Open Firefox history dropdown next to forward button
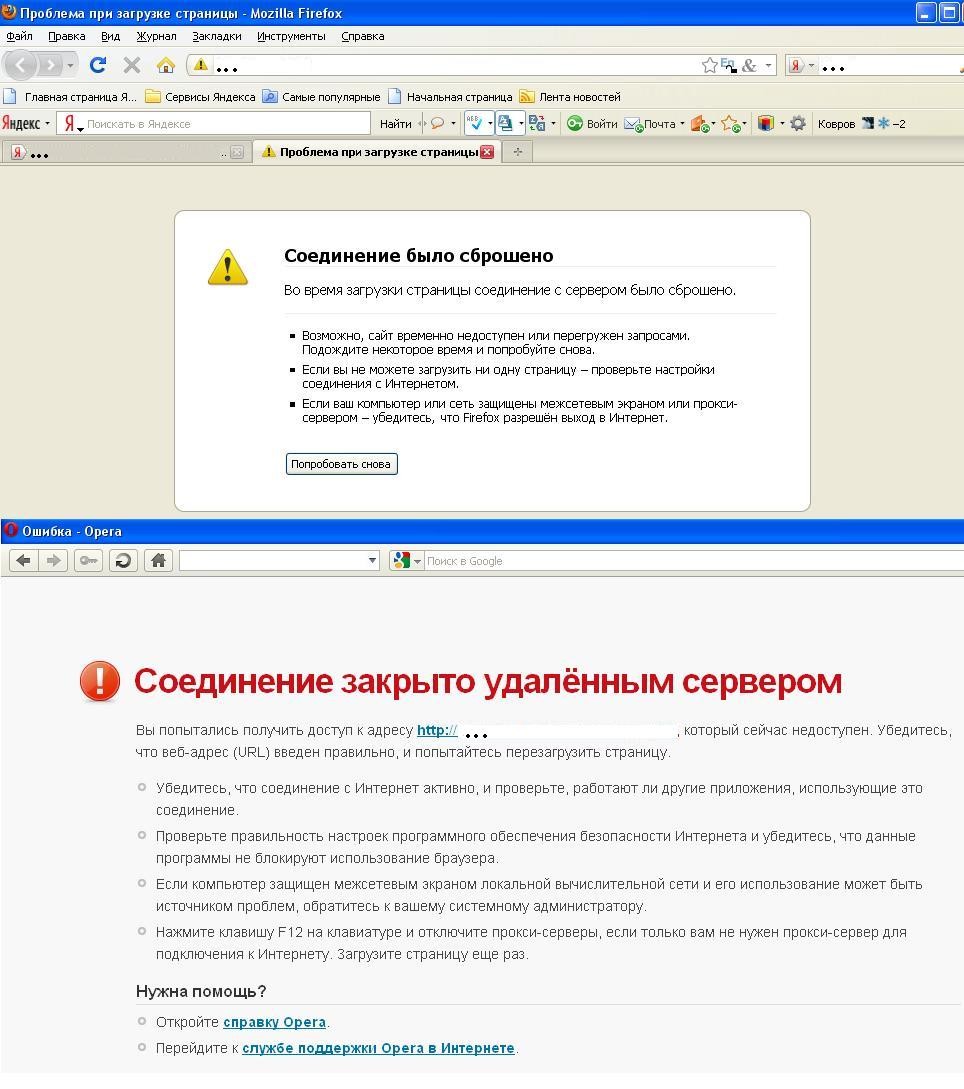 coord(70,66)
